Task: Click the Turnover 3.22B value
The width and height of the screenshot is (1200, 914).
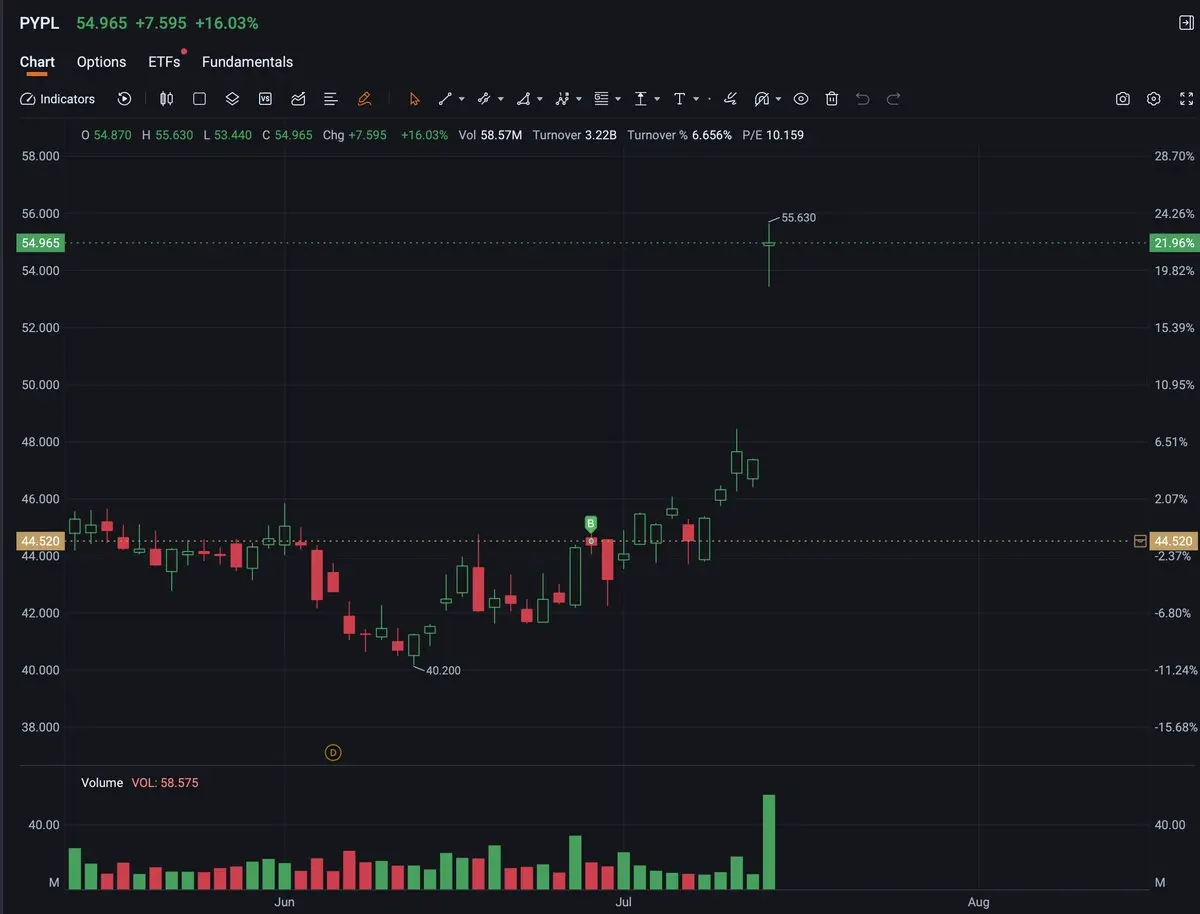Action: pos(575,135)
